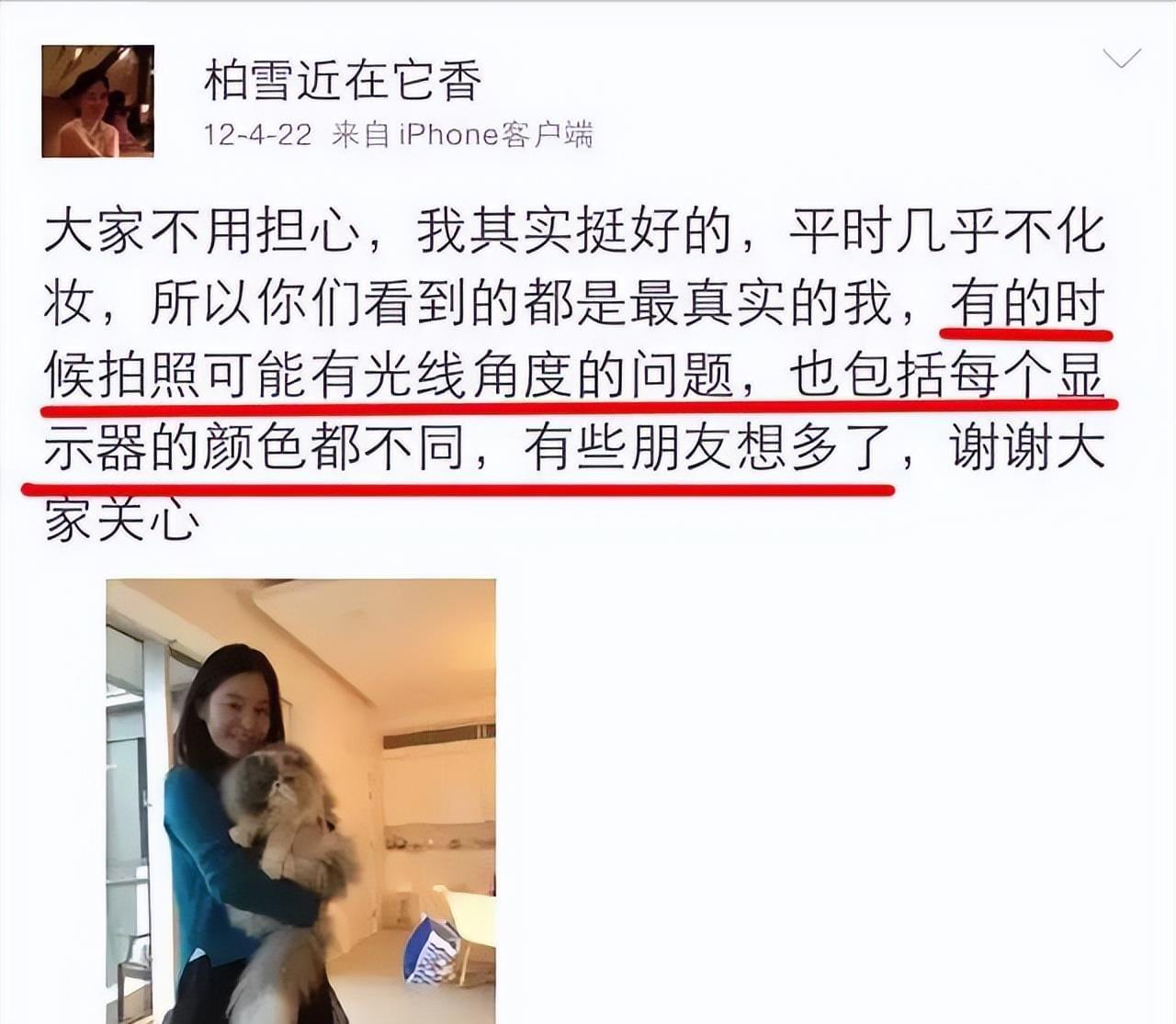Click the fluffy cat in the photo

pyautogui.click(x=287, y=854)
